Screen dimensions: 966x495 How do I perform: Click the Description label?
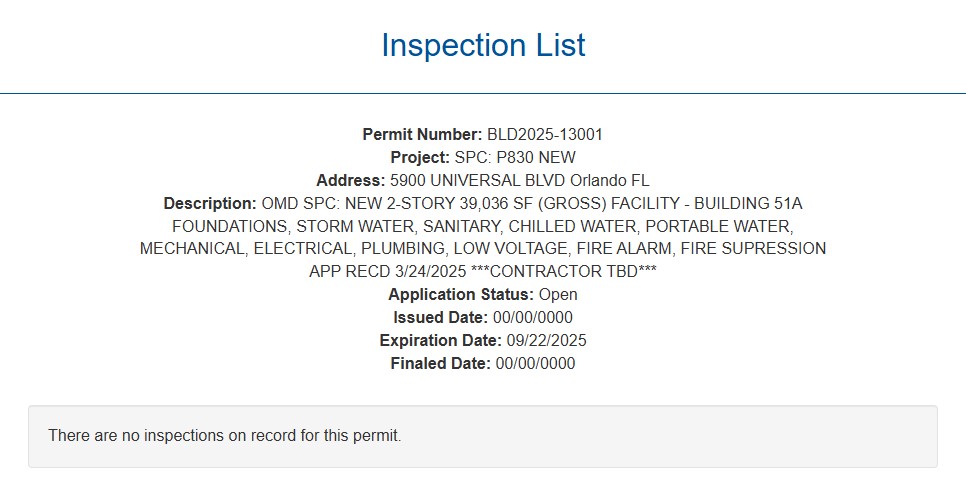(x=210, y=204)
